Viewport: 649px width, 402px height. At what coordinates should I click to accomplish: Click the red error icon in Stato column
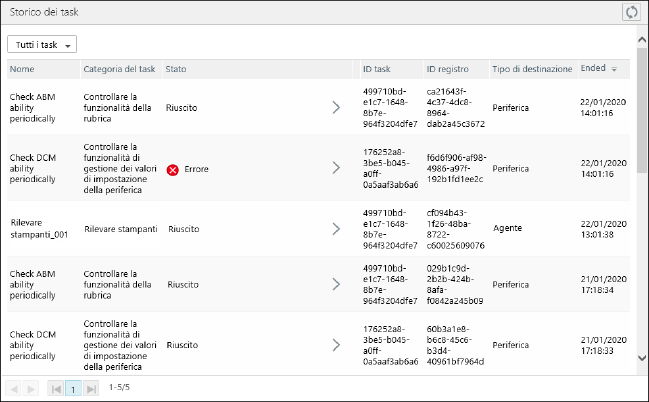[x=172, y=170]
